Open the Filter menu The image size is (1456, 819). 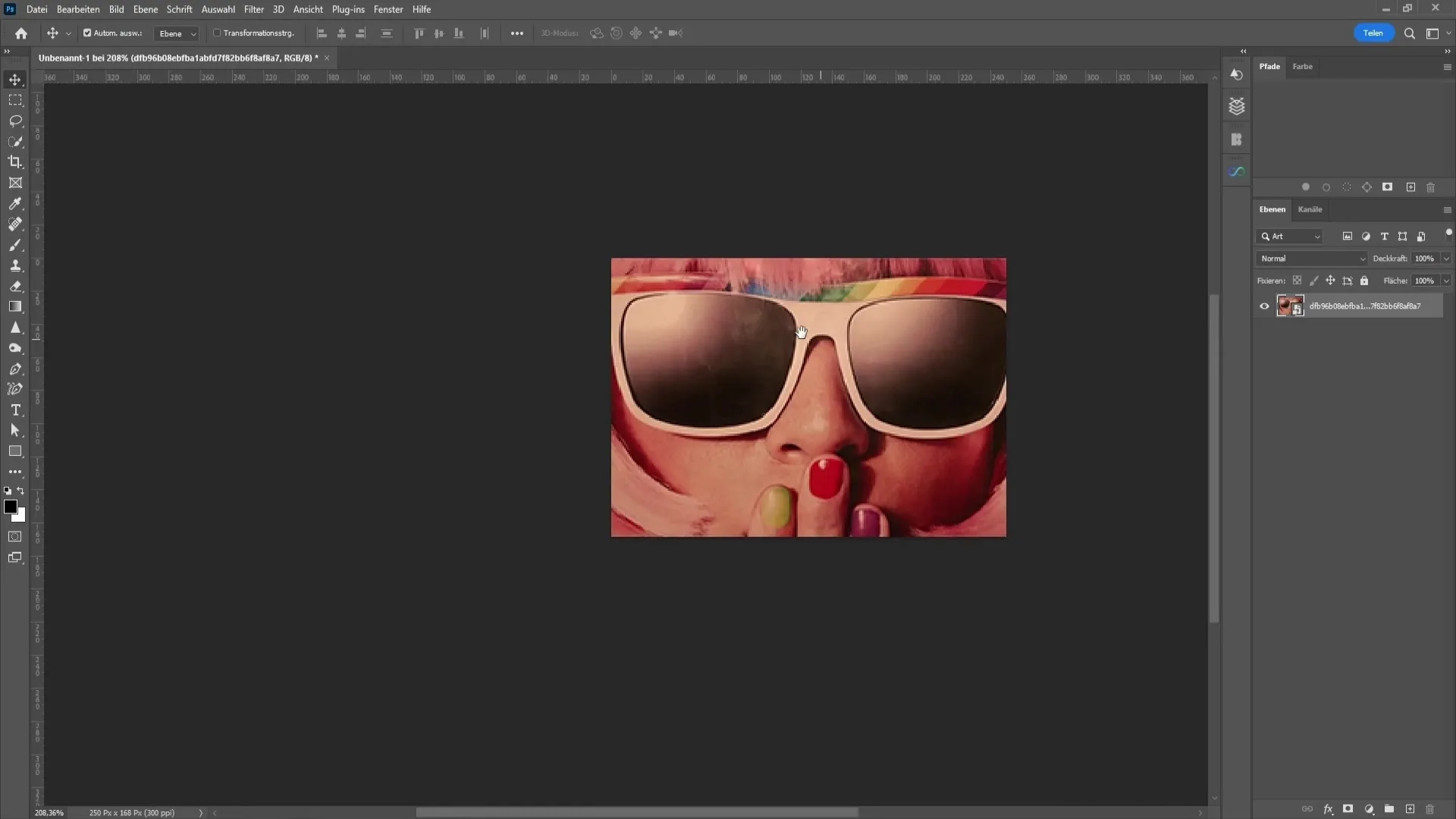pyautogui.click(x=253, y=9)
